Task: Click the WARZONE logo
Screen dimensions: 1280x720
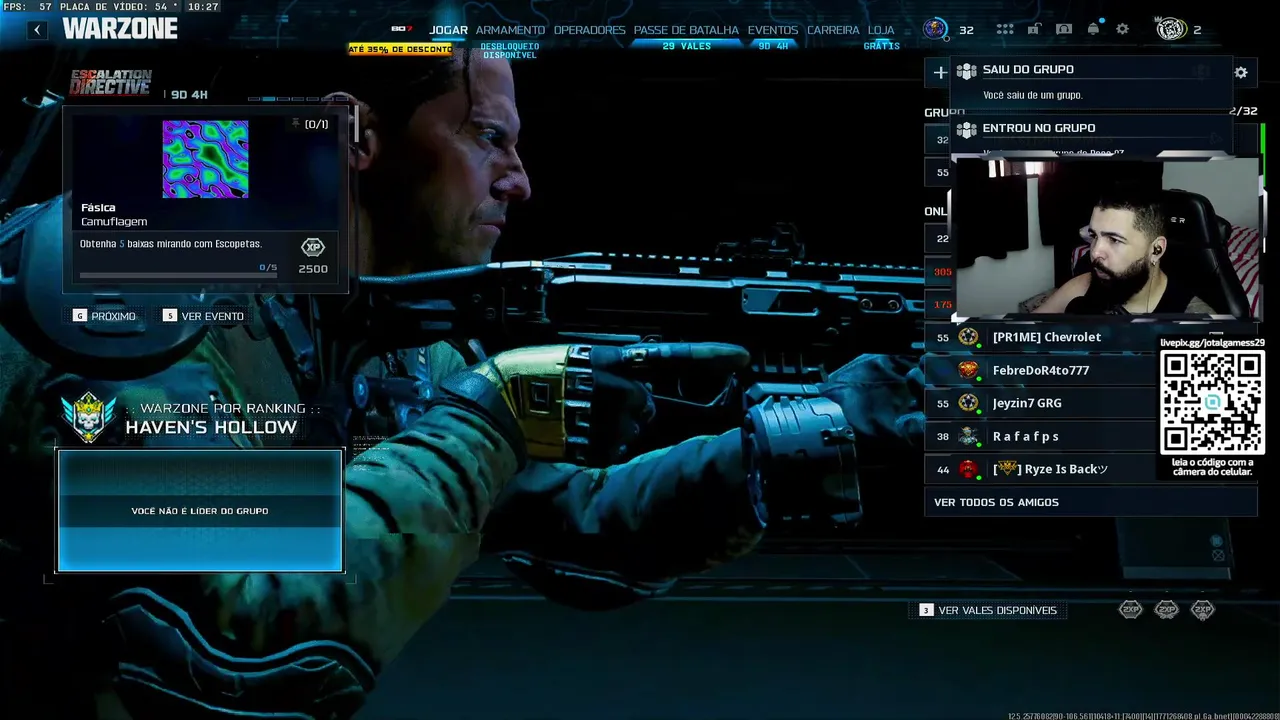Action: [x=120, y=29]
